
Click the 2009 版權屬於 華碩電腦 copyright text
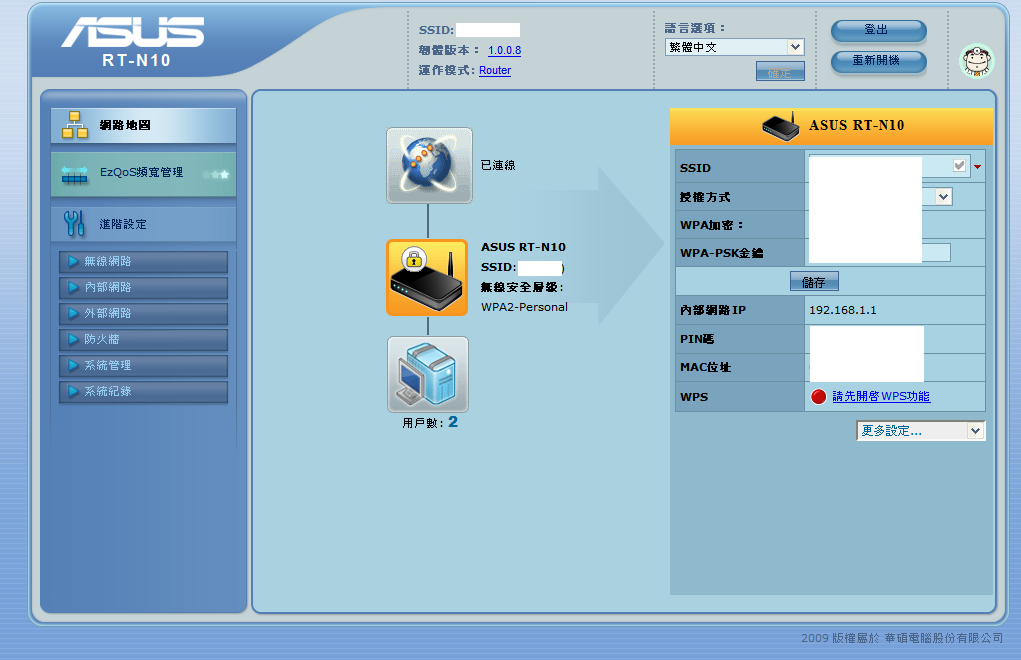coord(902,638)
